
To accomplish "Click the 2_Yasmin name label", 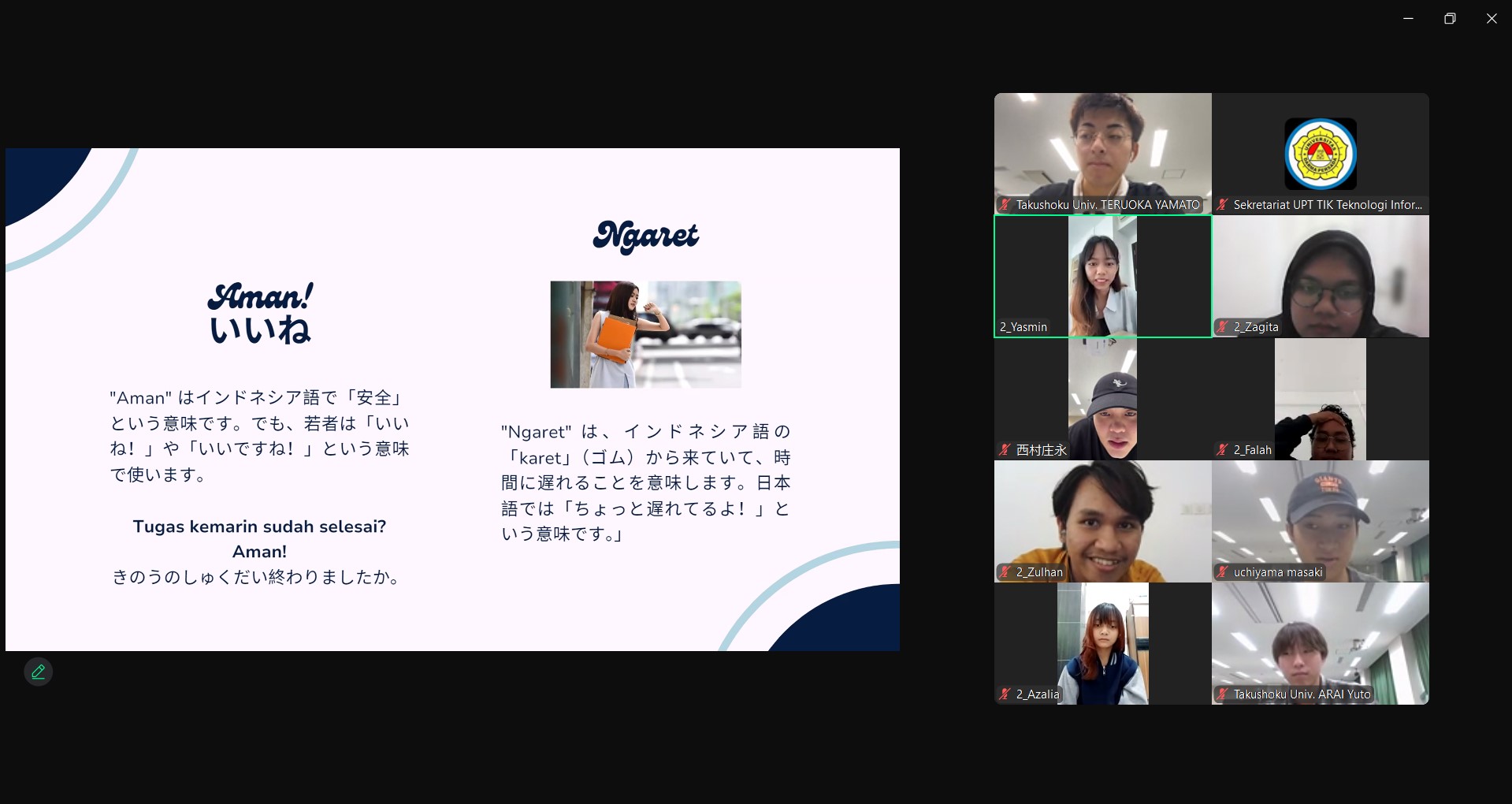I will pyautogui.click(x=1023, y=327).
